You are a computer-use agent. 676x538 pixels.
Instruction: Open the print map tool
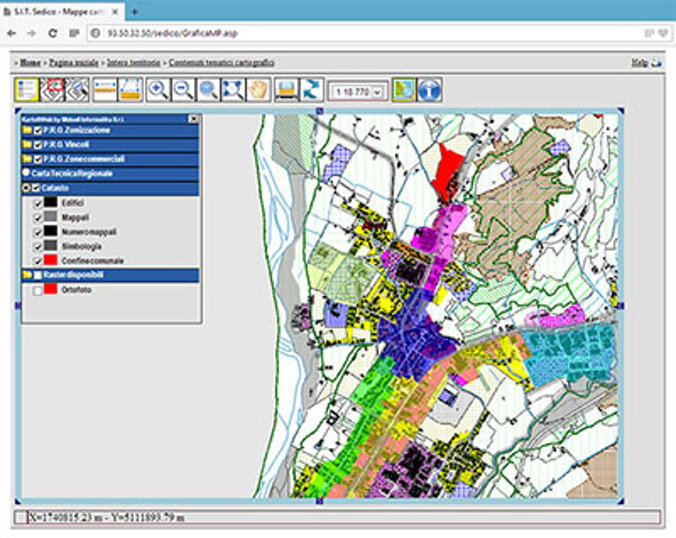click(286, 90)
